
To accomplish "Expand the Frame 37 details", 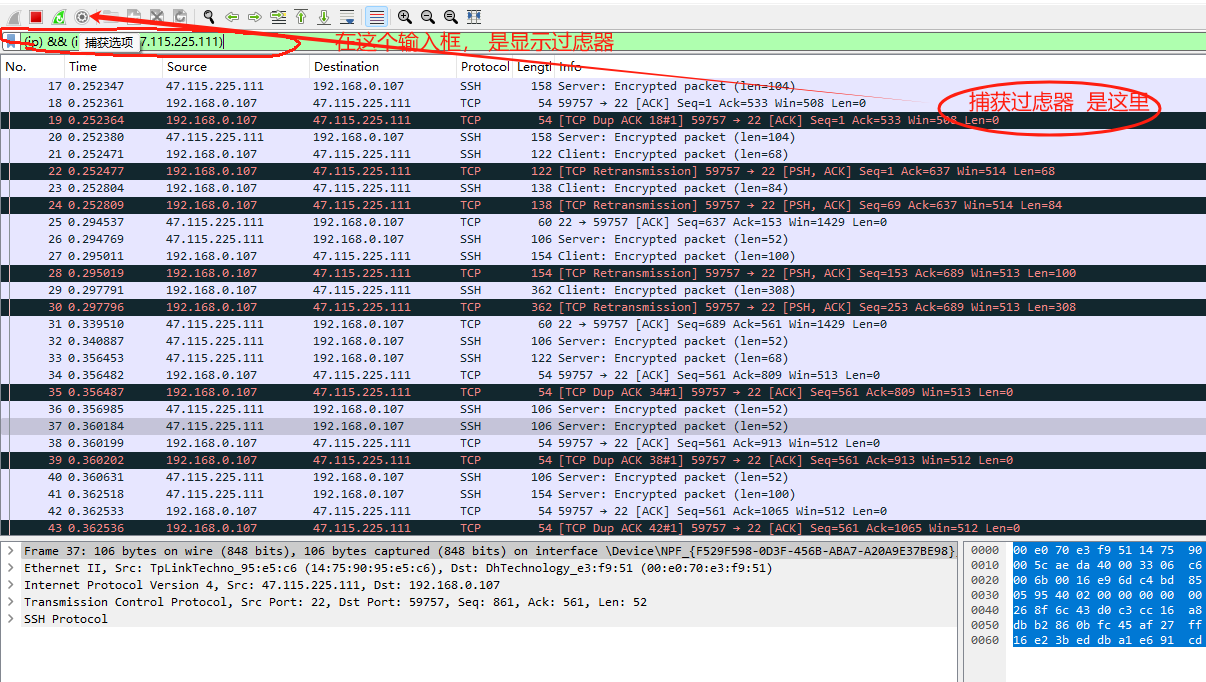I will tap(11, 551).
